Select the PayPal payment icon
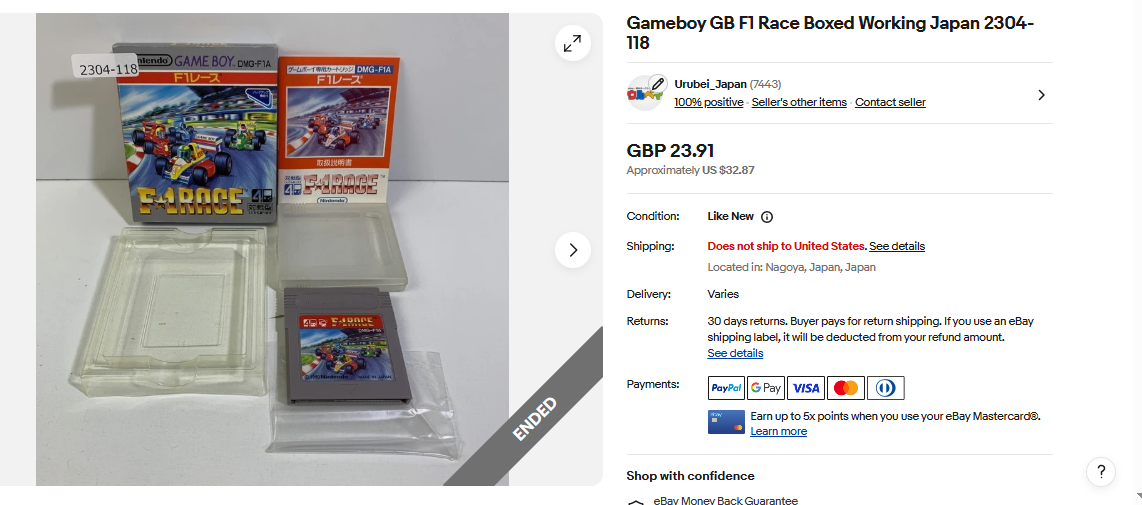 pyautogui.click(x=726, y=388)
